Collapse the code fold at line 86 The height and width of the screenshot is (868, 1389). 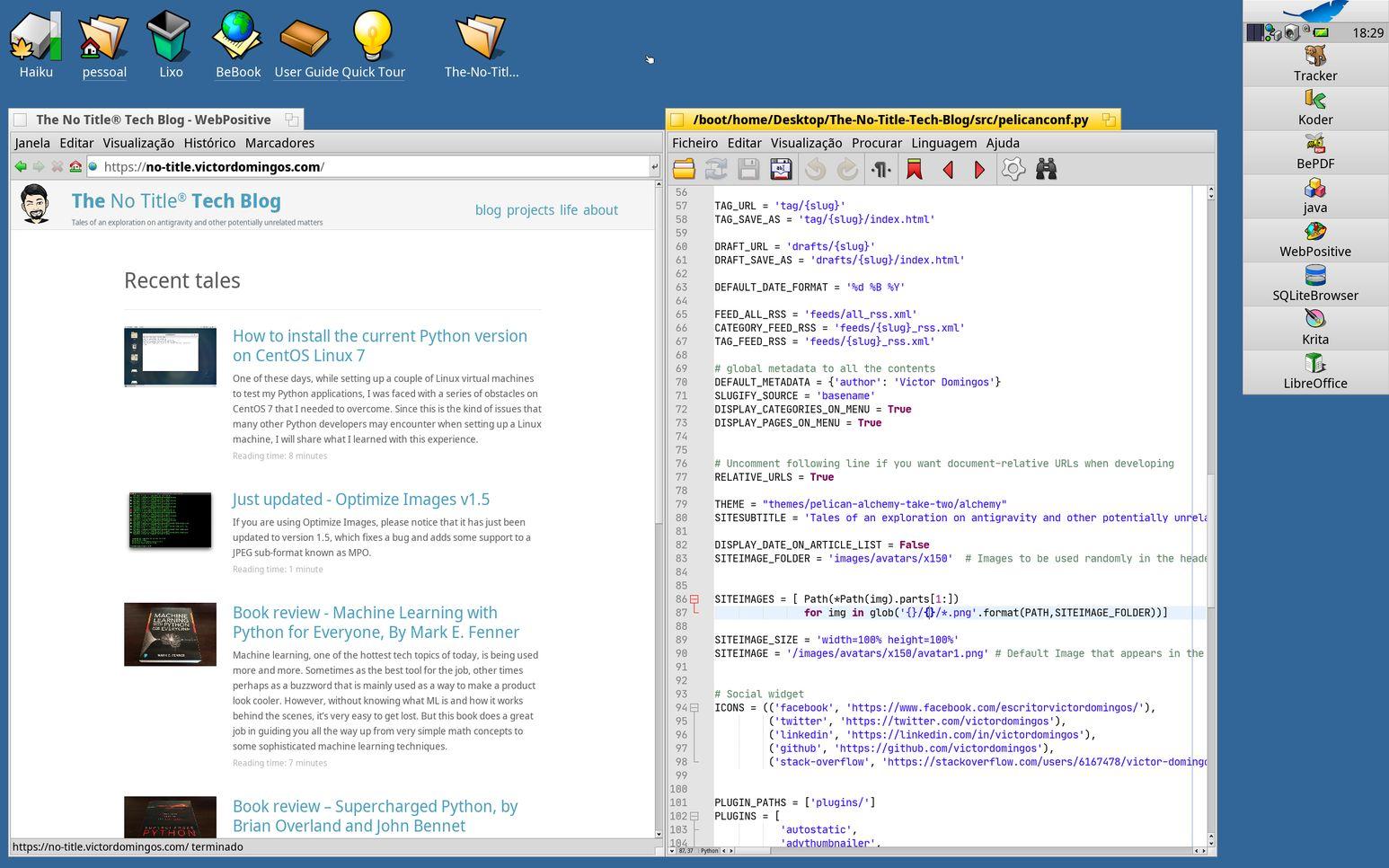[694, 599]
